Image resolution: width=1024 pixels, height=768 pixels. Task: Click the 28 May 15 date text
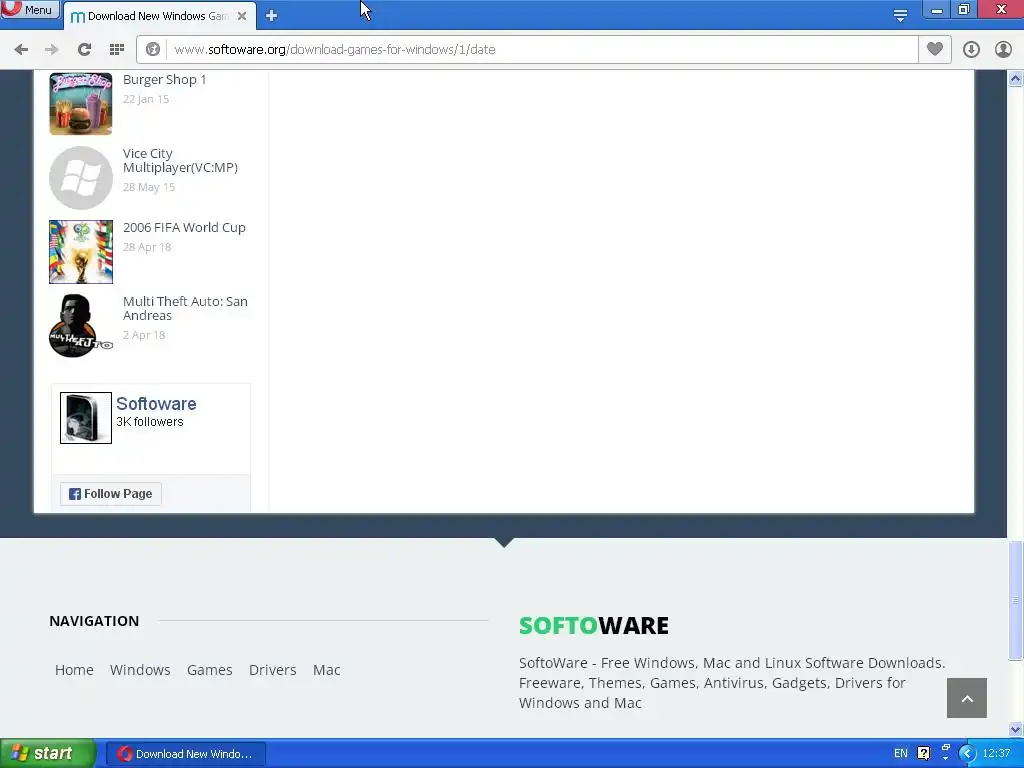pos(149,187)
